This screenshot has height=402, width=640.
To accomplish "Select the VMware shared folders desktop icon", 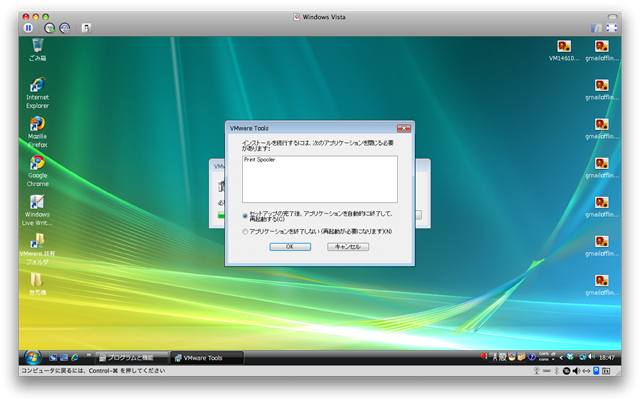I will tap(38, 249).
